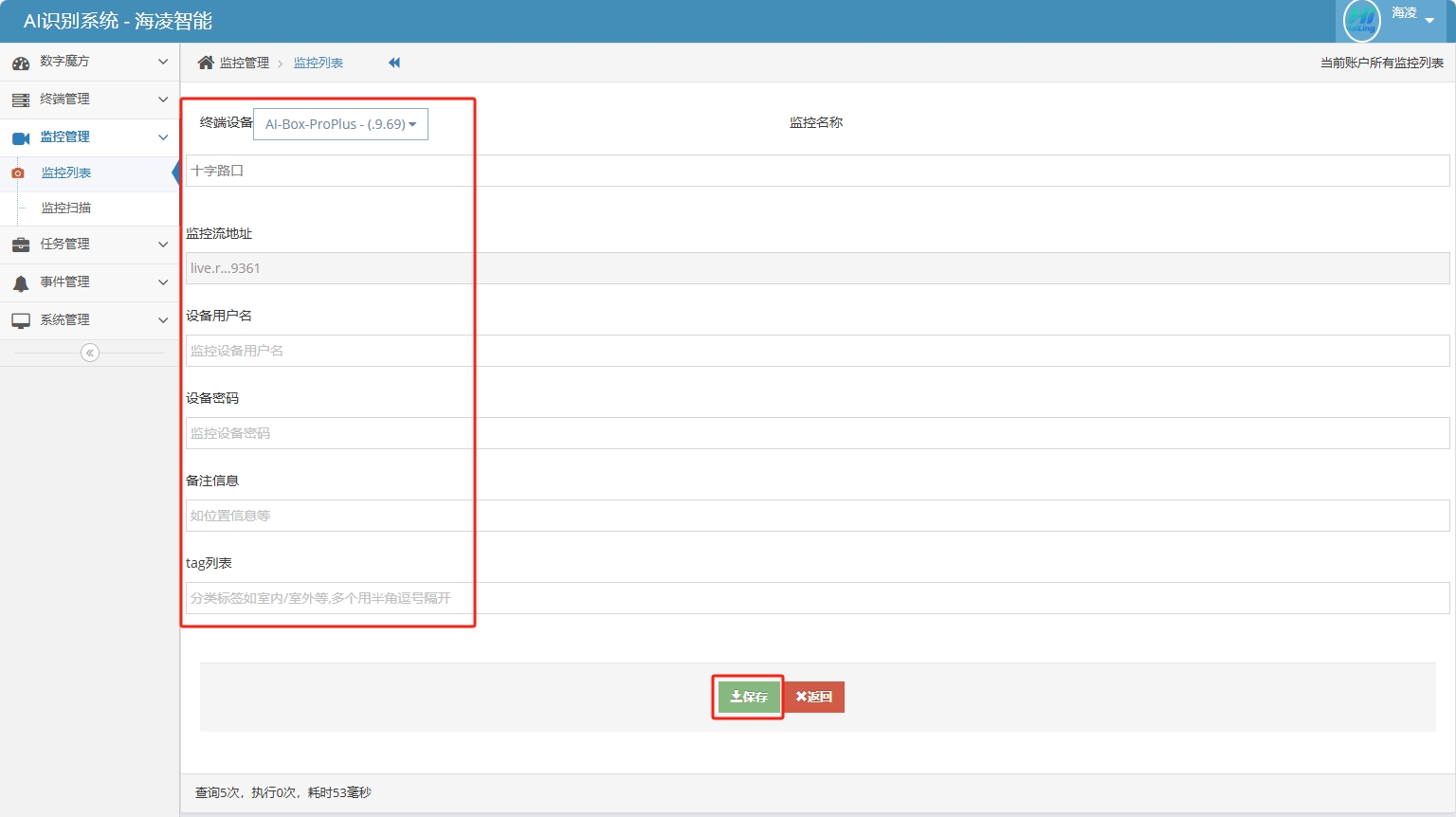Click the red 返回 button
This screenshot has width=1456, height=817.
tap(814, 697)
